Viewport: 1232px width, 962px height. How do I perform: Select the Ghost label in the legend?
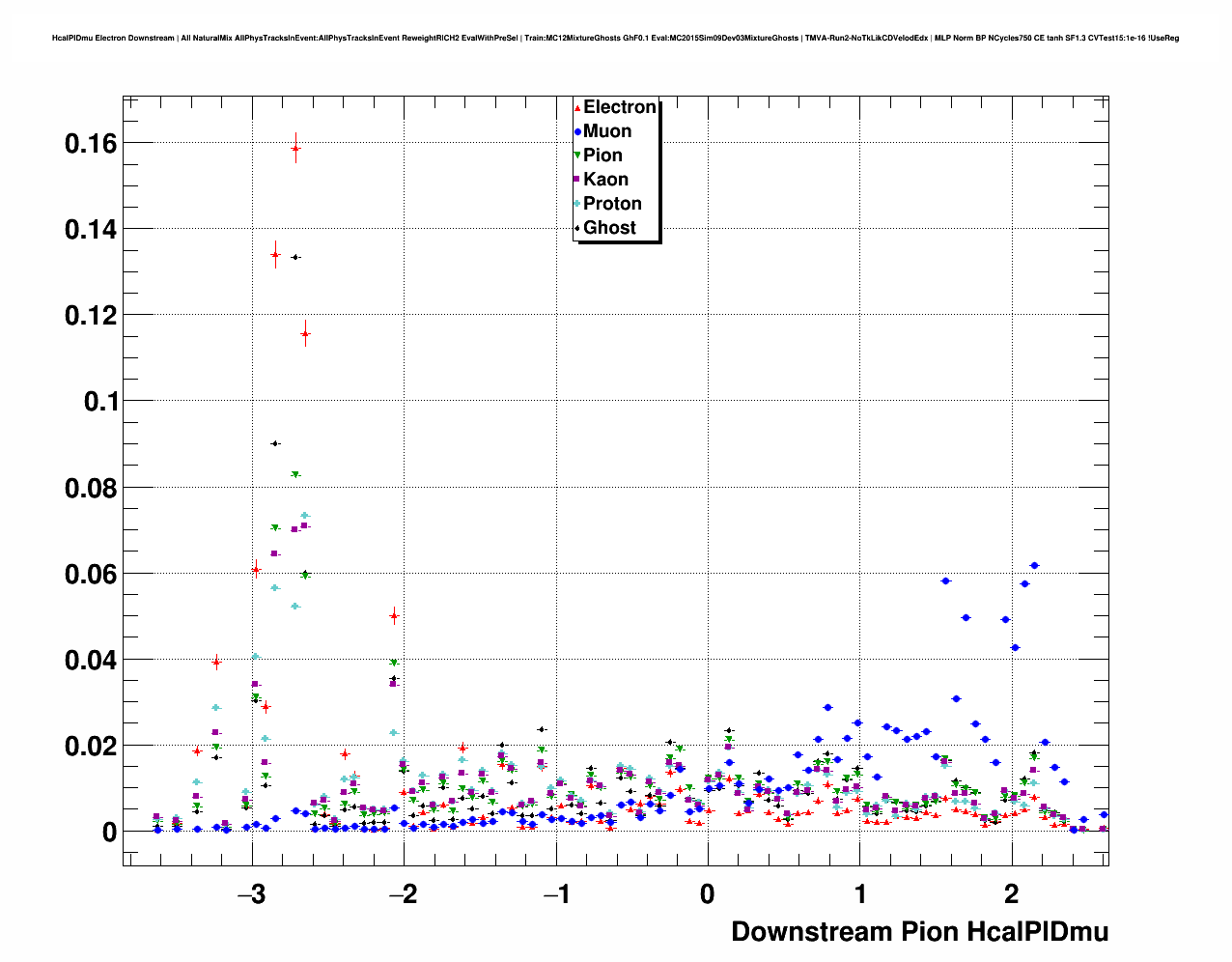click(x=609, y=228)
